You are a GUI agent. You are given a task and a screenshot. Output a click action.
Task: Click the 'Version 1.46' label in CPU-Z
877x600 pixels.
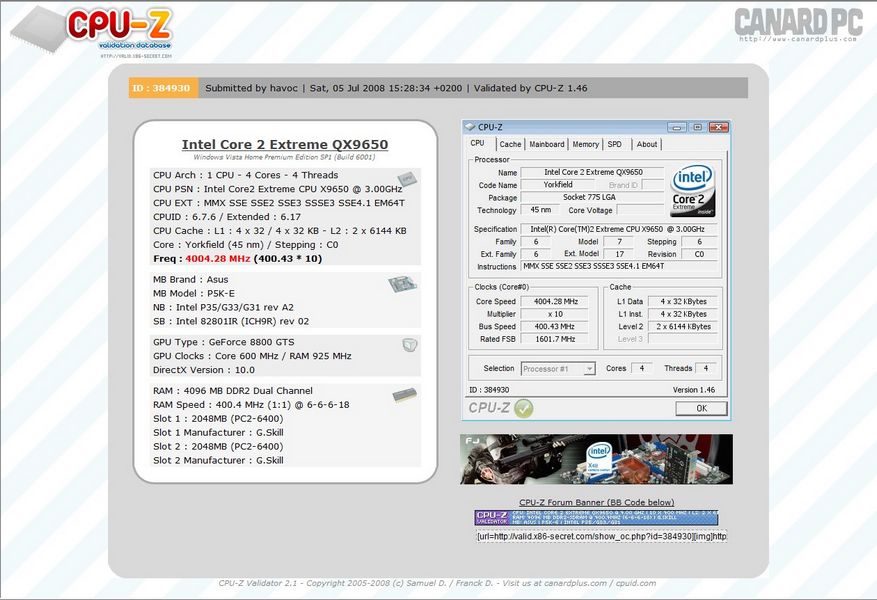[694, 390]
